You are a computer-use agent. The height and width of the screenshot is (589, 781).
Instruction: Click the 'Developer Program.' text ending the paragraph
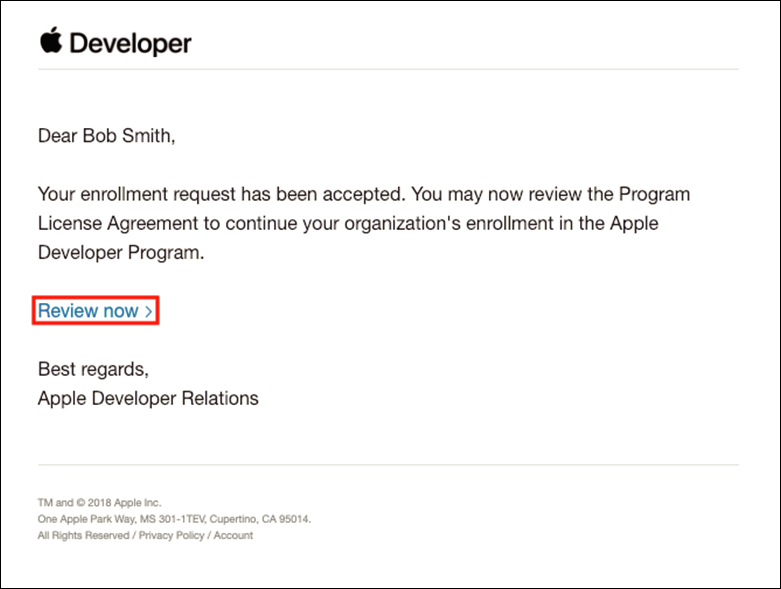[x=121, y=253]
